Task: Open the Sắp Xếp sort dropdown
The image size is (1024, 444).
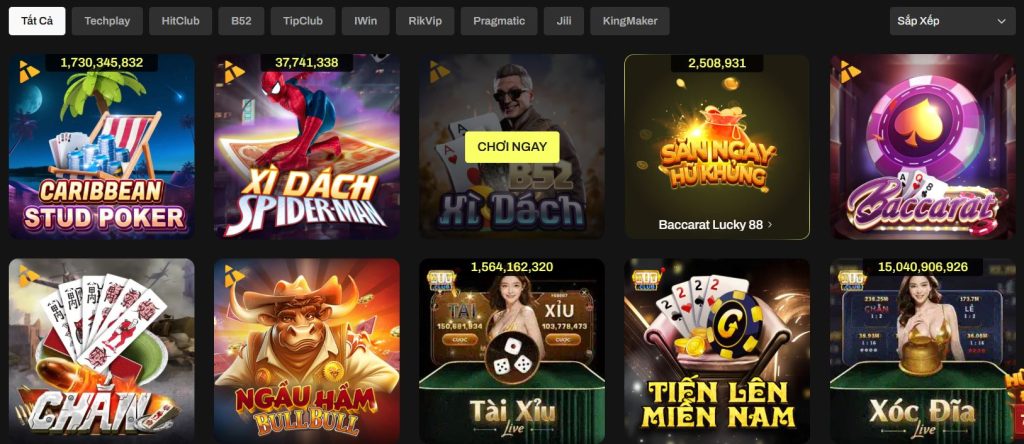Action: click(x=952, y=21)
